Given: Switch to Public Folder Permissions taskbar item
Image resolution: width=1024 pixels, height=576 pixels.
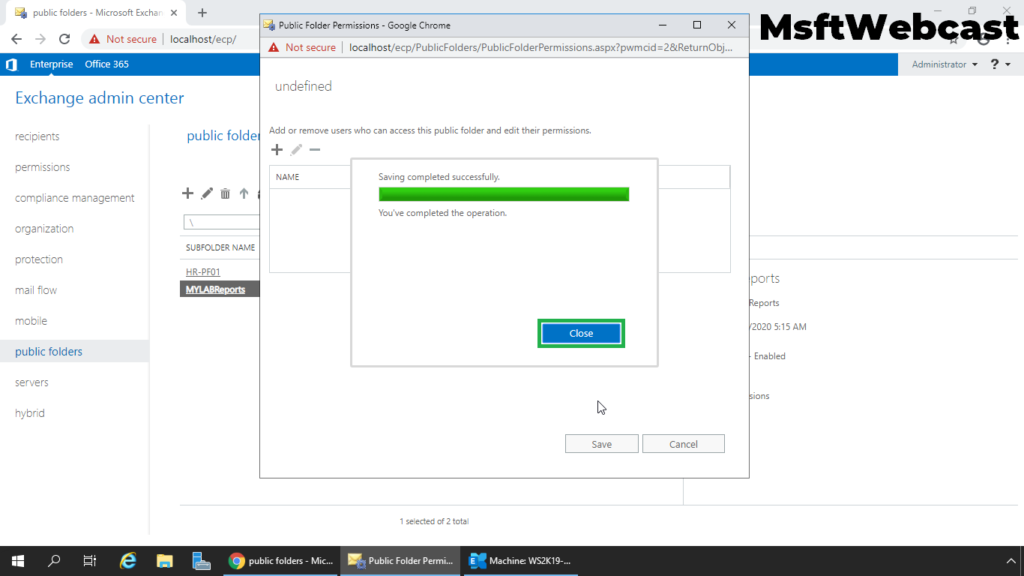Looking at the screenshot, I should pos(401,561).
